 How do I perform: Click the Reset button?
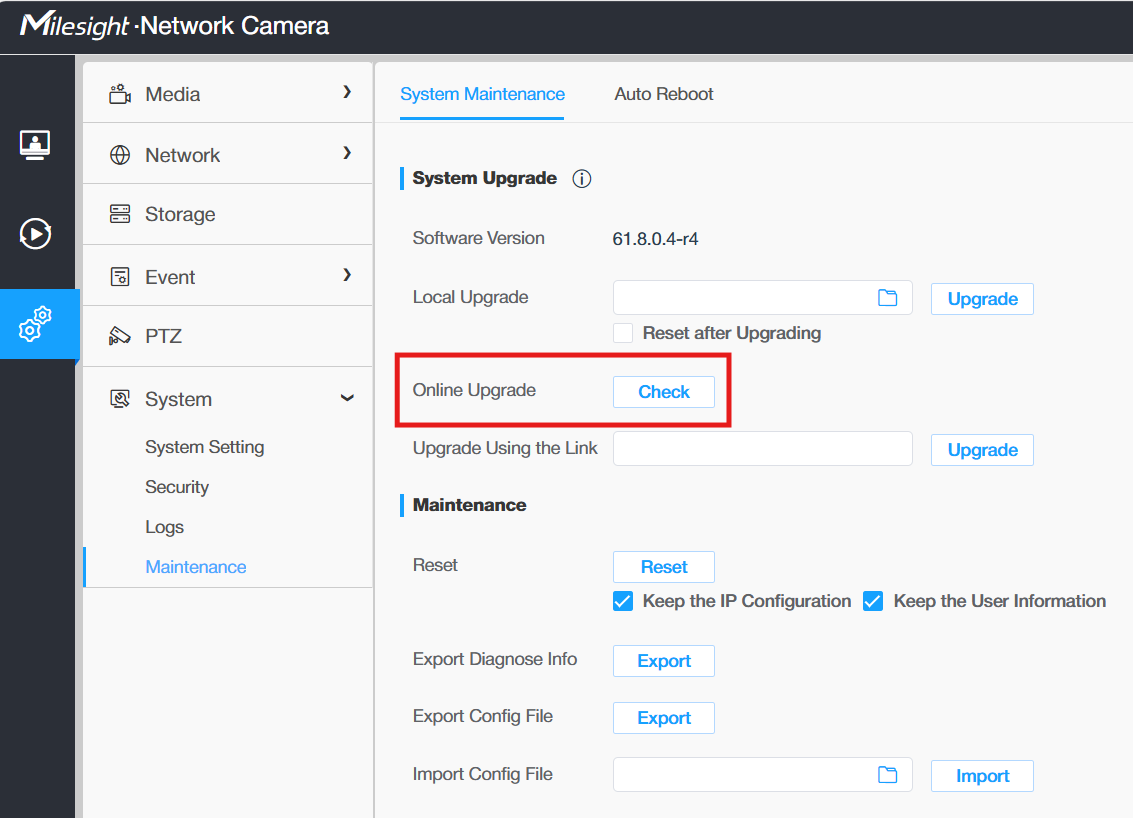coord(663,567)
